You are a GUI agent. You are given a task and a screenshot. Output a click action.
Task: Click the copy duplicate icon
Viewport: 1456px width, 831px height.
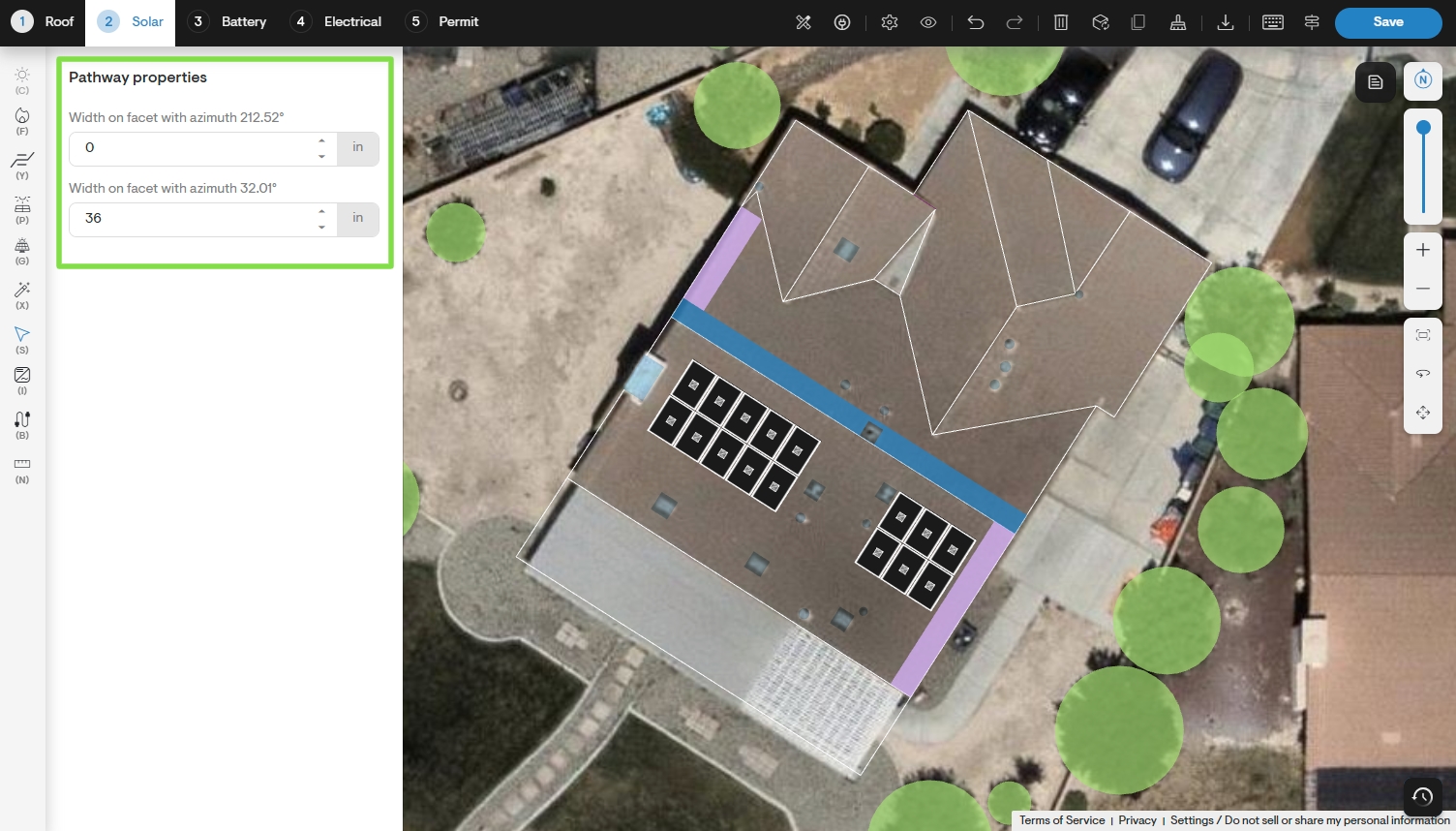pos(1138,22)
